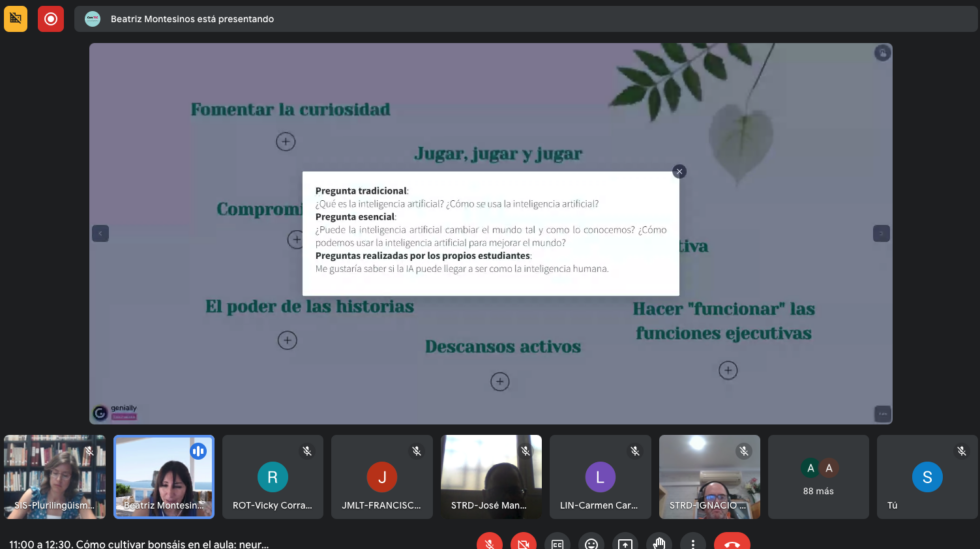Go to previous slide with left arrow
Image resolution: width=980 pixels, height=549 pixels.
[x=100, y=233]
